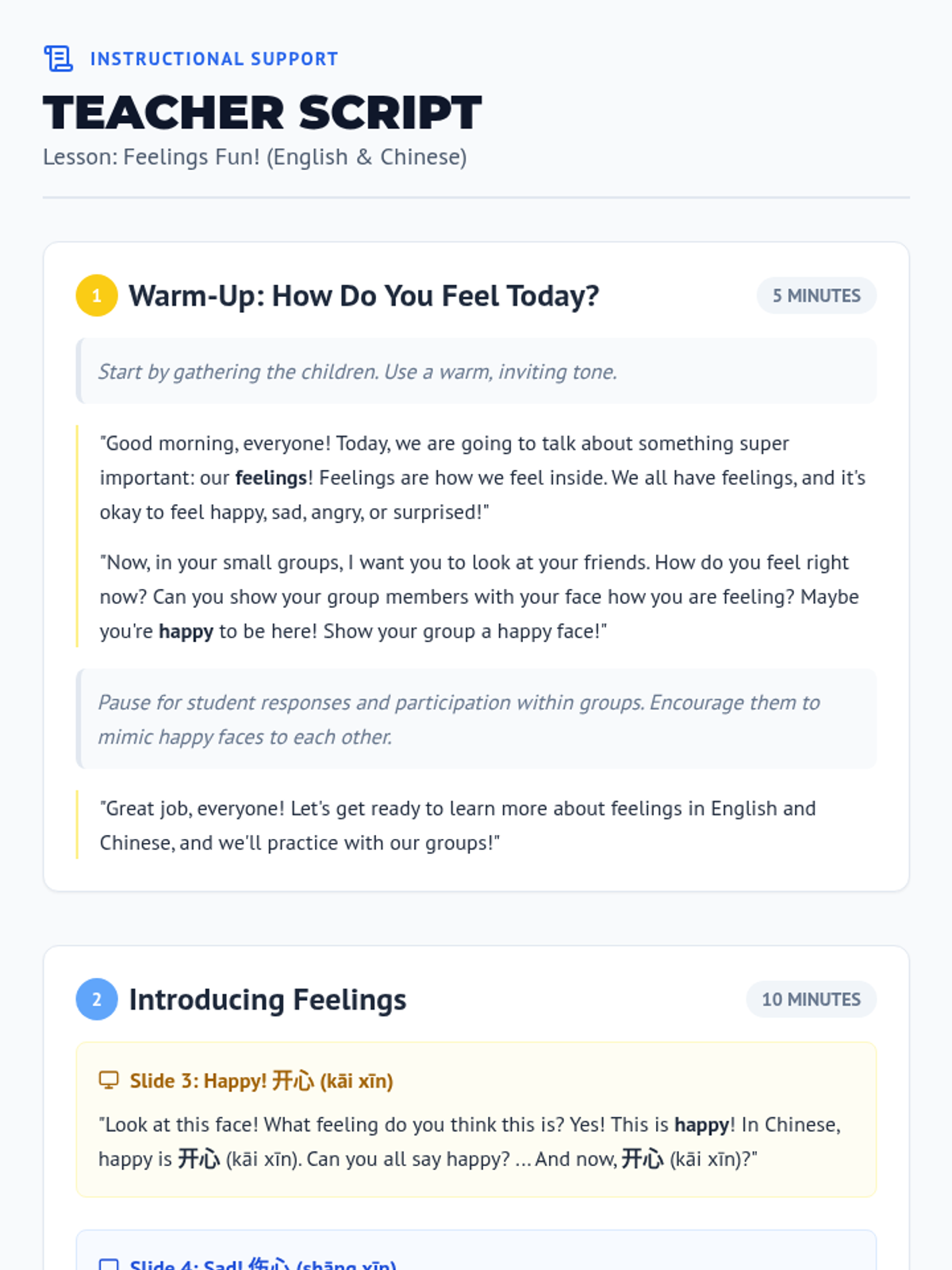The image size is (952, 1270).
Task: Click the Slide 4: Sad! heading
Action: pos(263,1264)
